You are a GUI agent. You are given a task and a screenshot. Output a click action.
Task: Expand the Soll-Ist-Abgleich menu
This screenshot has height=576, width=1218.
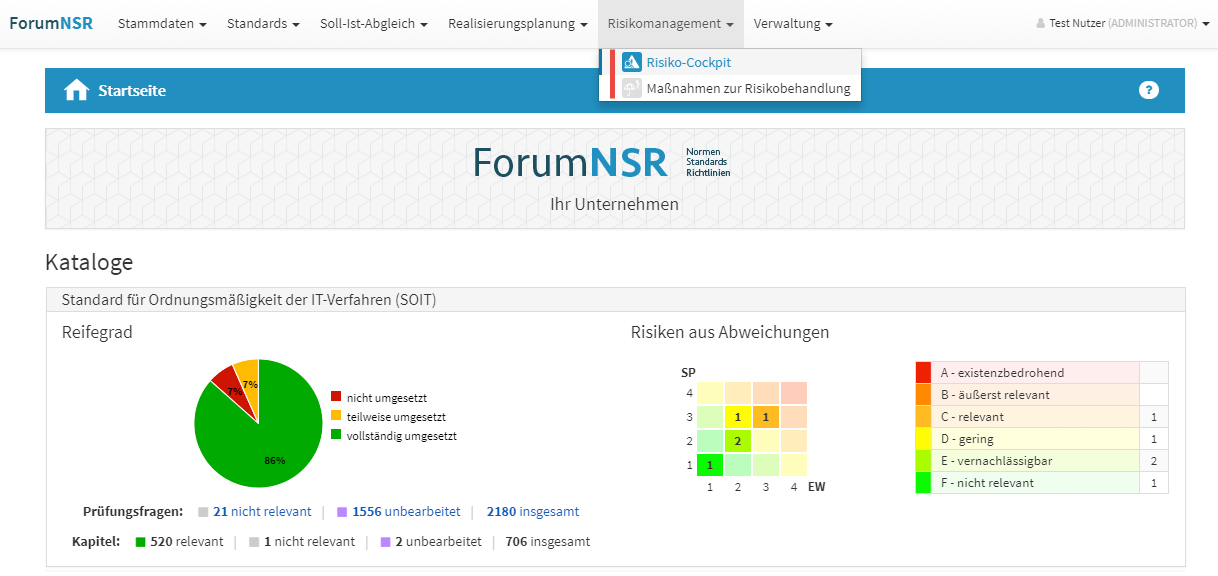point(374,23)
